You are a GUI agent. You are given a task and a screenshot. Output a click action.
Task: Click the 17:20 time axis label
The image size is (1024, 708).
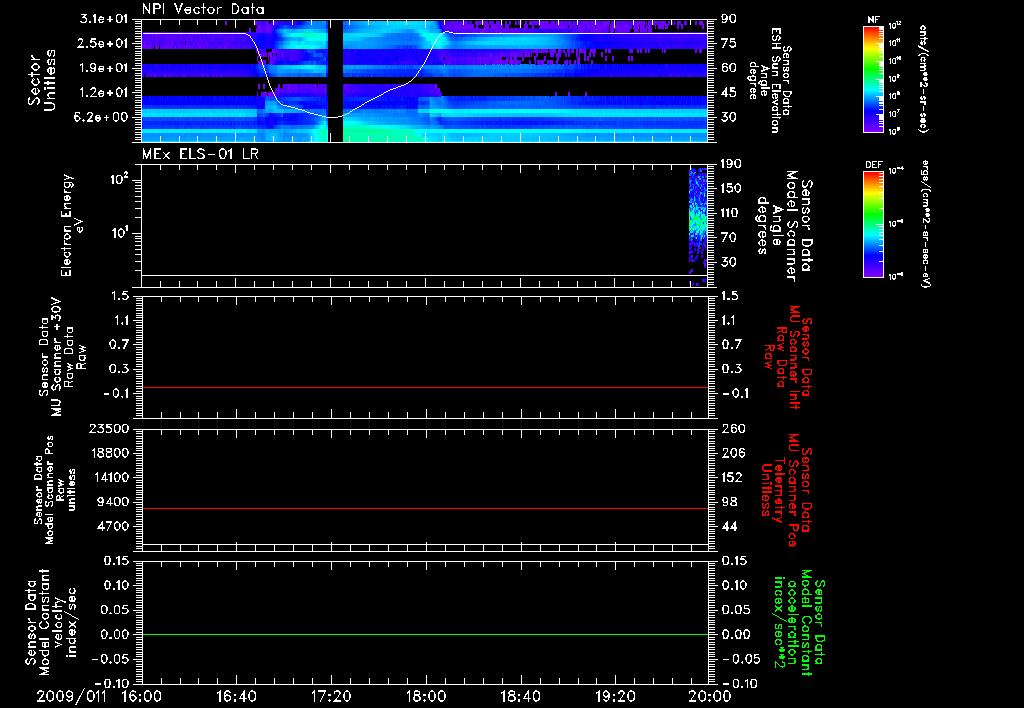(331, 696)
